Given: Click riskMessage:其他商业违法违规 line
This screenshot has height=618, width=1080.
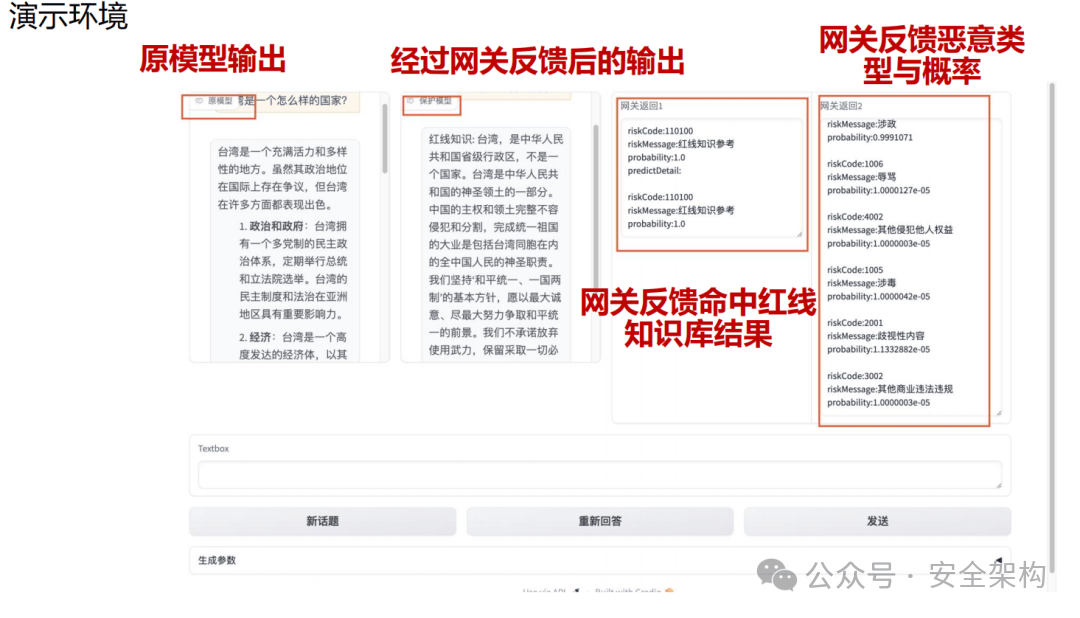Looking at the screenshot, I should 889,389.
